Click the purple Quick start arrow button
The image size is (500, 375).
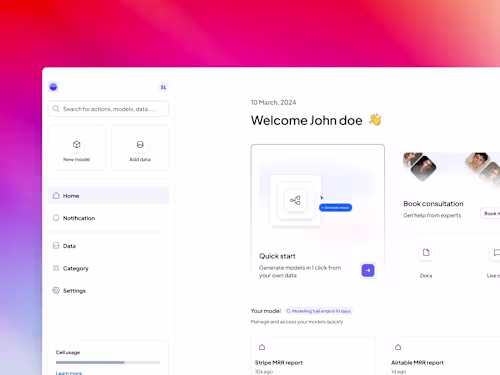(x=368, y=270)
